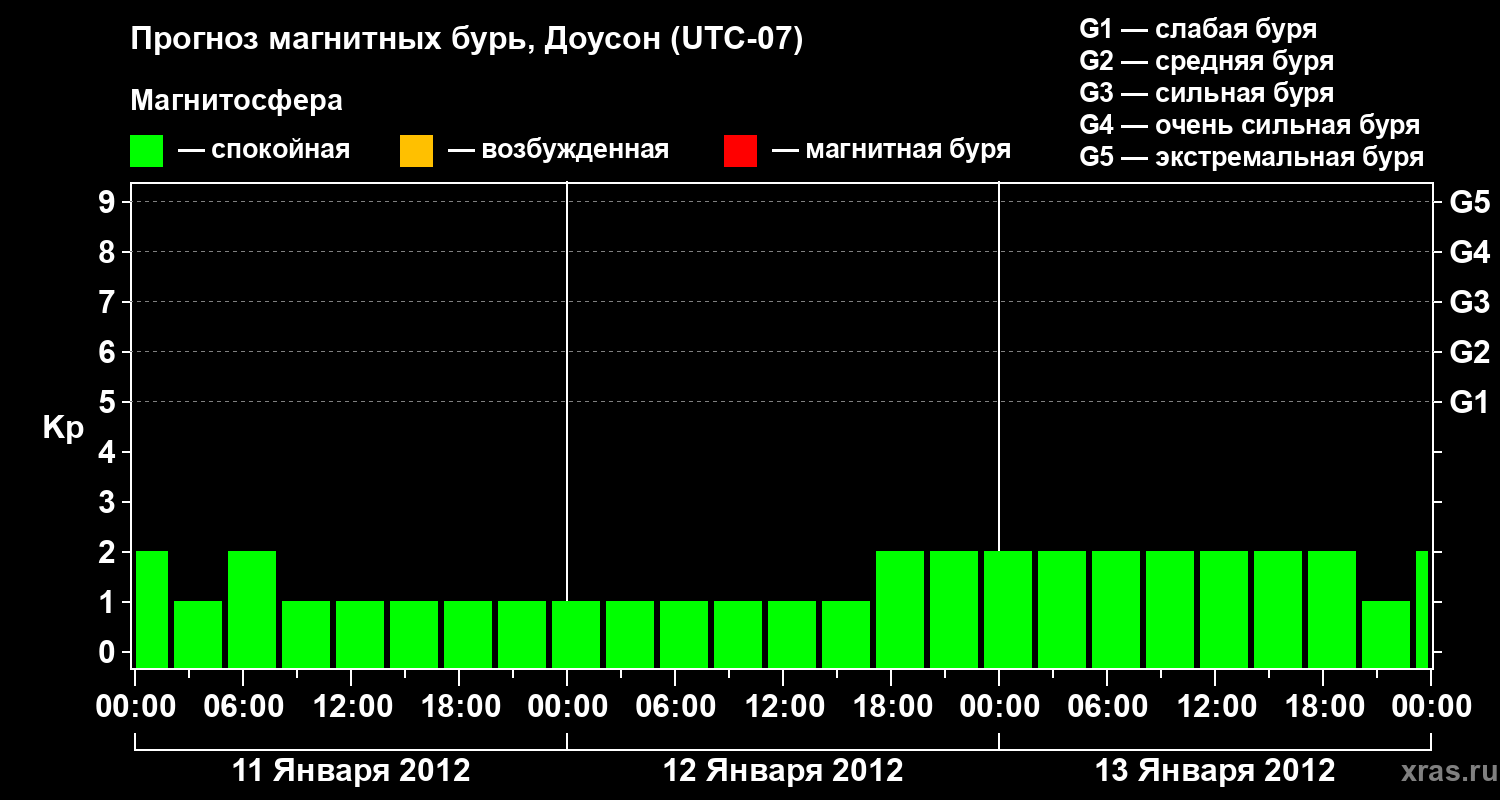Click the G3 label on right axis

[1470, 303]
